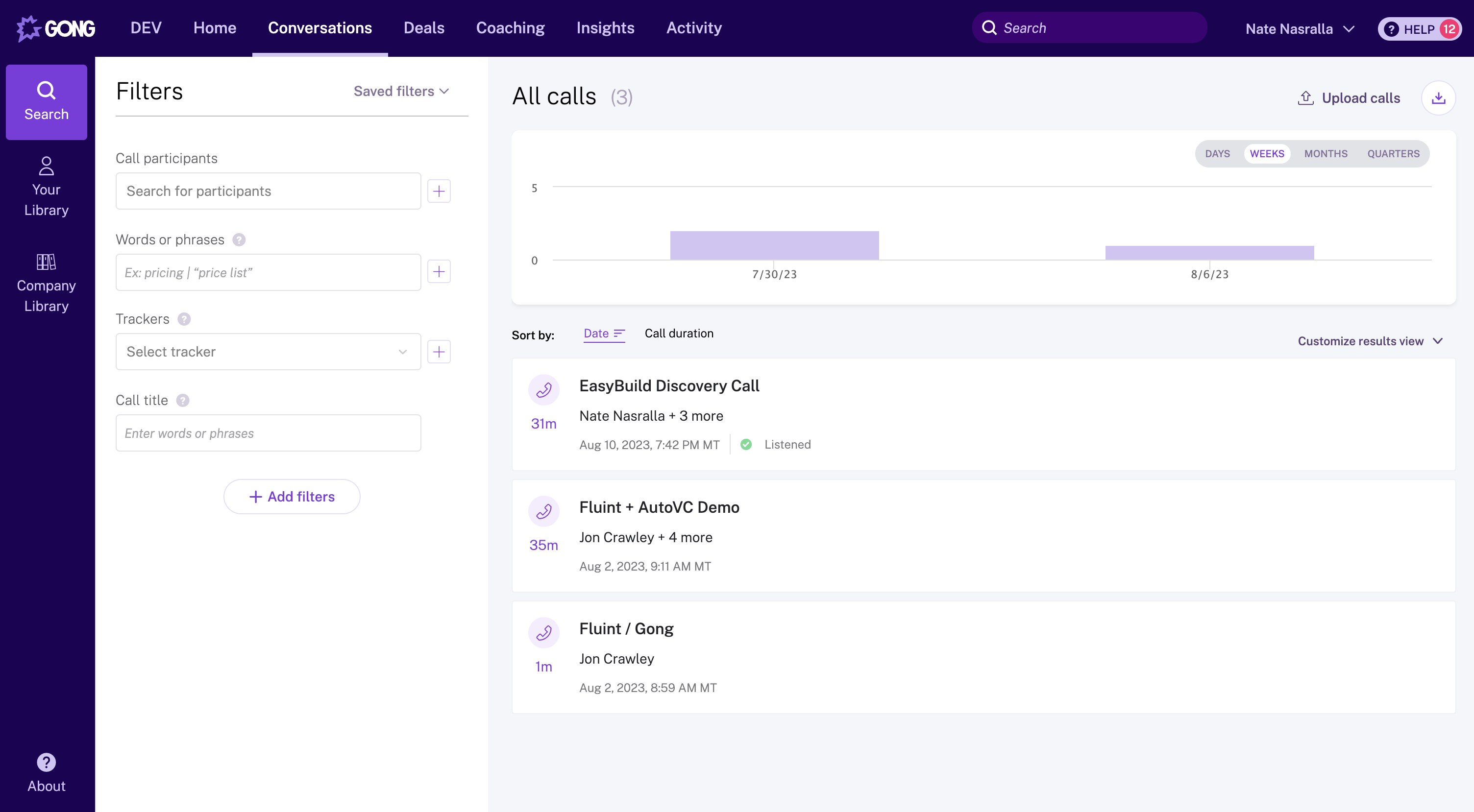
Task: Open the Select tracker dropdown
Action: 268,352
